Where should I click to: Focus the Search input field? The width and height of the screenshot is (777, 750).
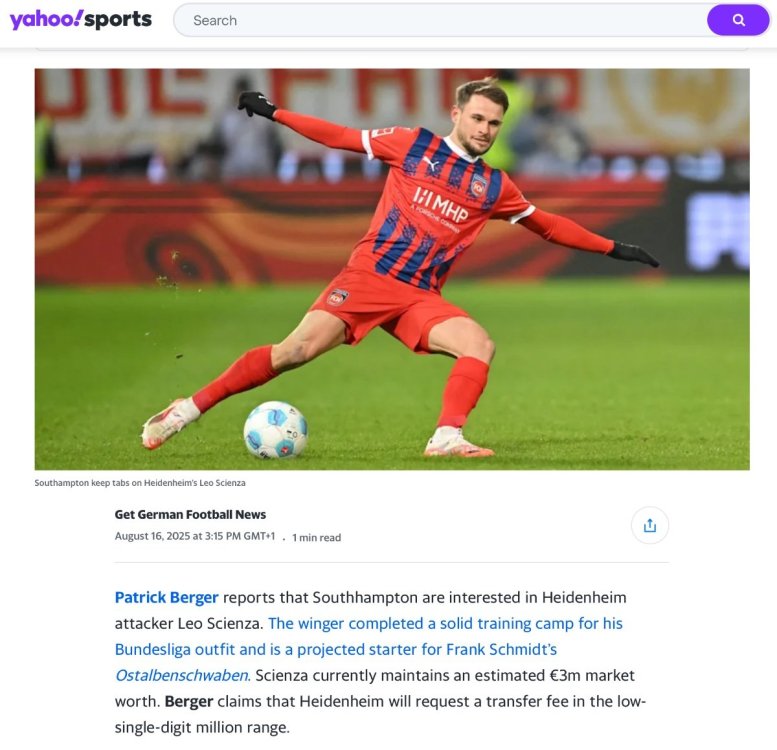pyautogui.click(x=440, y=20)
